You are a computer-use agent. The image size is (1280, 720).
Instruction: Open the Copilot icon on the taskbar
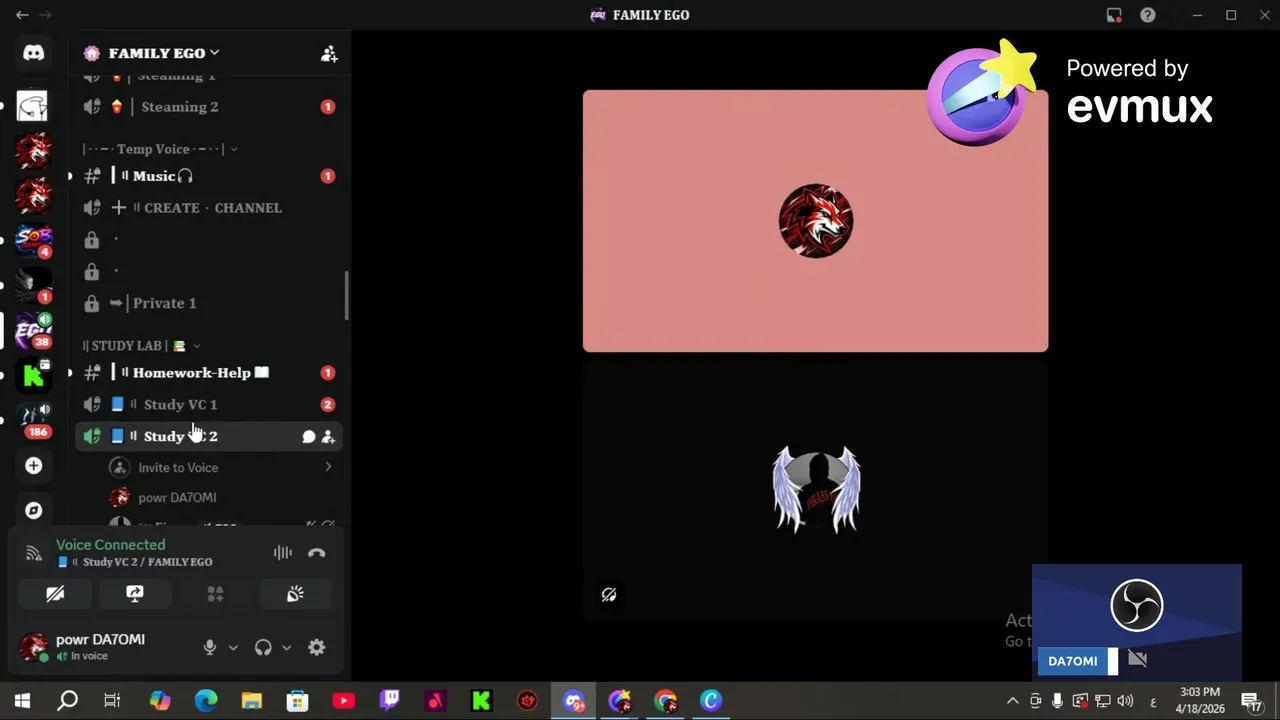click(159, 701)
